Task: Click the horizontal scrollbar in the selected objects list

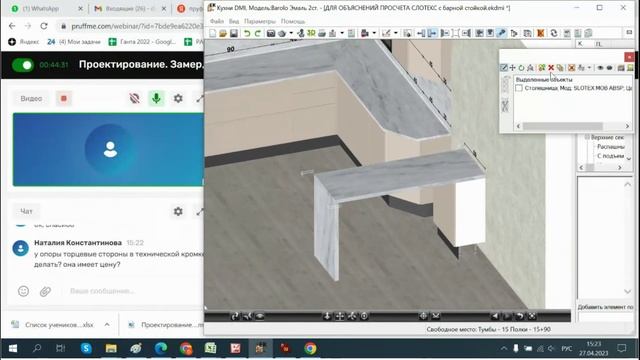Action: [562, 126]
